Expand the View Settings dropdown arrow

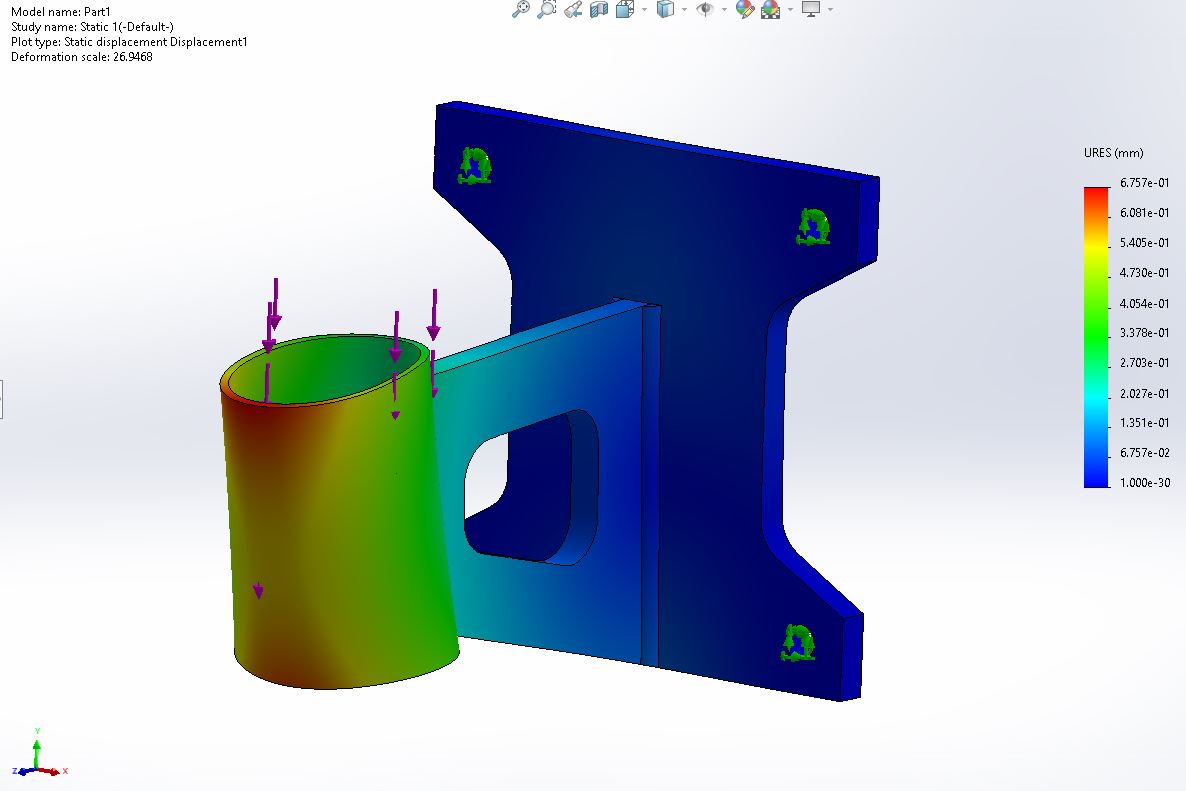(x=829, y=12)
